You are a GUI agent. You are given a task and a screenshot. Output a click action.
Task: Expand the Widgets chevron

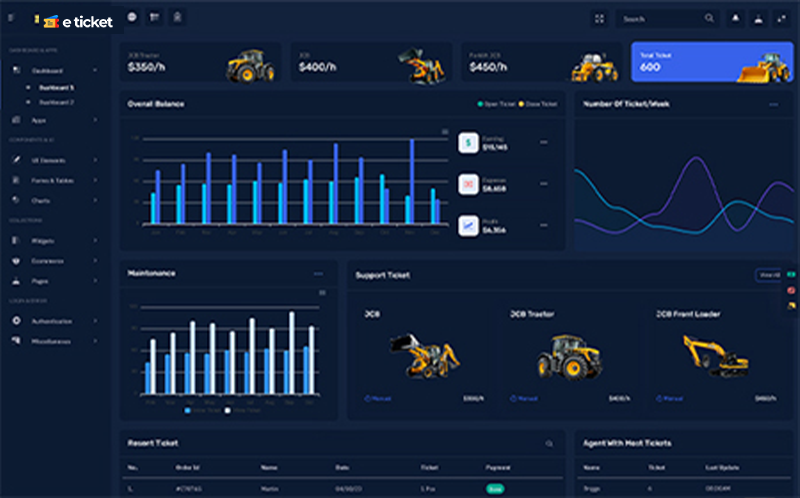tap(95, 240)
